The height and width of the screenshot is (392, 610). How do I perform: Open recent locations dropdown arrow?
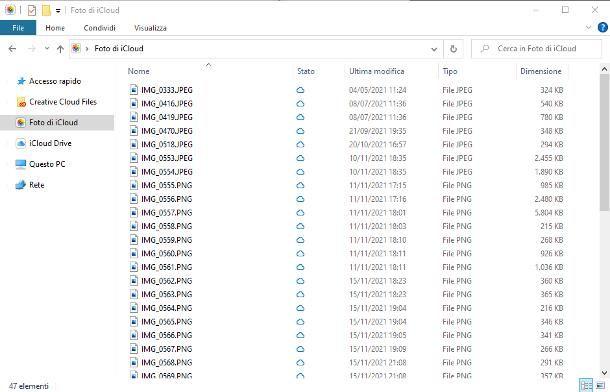47,49
